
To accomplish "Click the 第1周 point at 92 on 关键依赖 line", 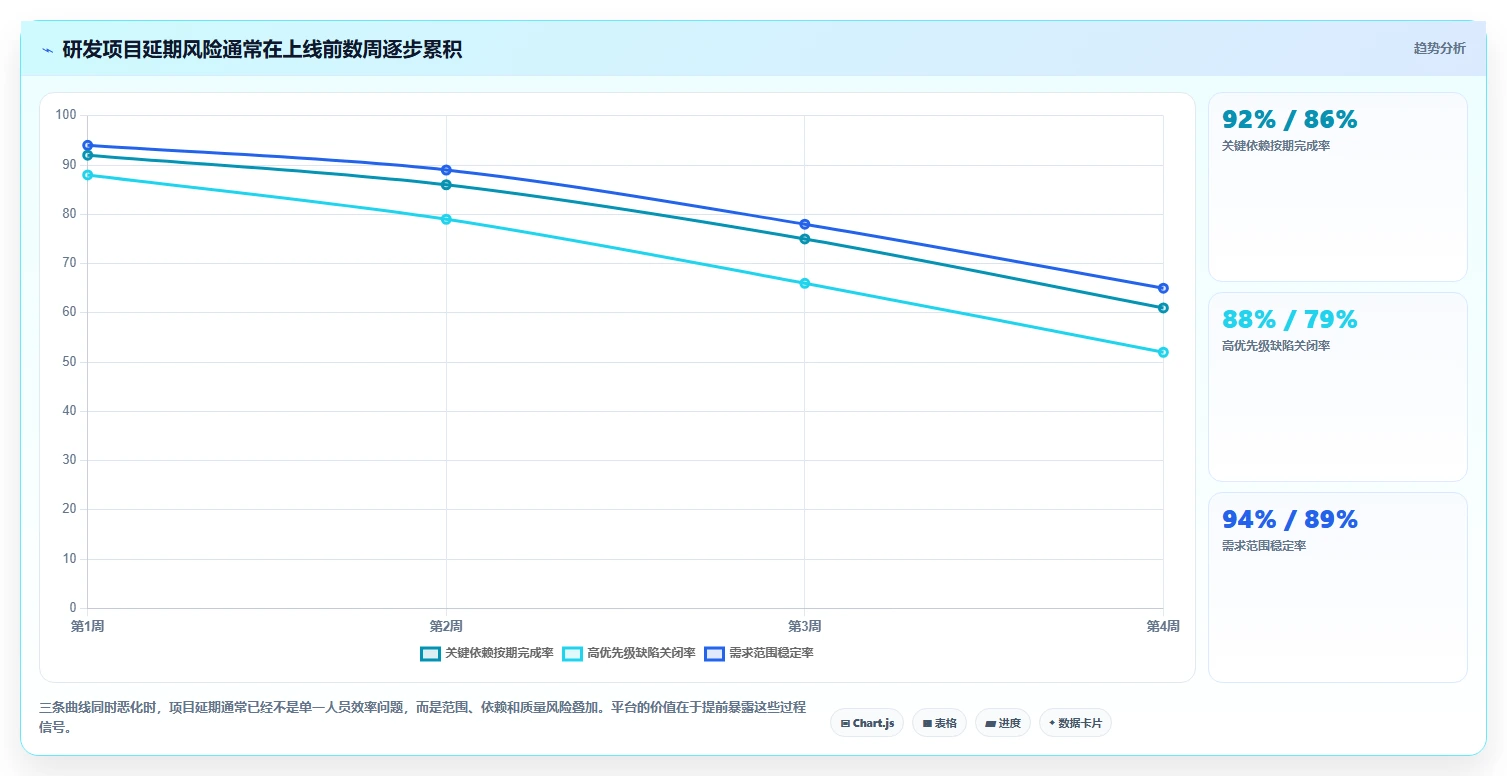I will pyautogui.click(x=87, y=155).
